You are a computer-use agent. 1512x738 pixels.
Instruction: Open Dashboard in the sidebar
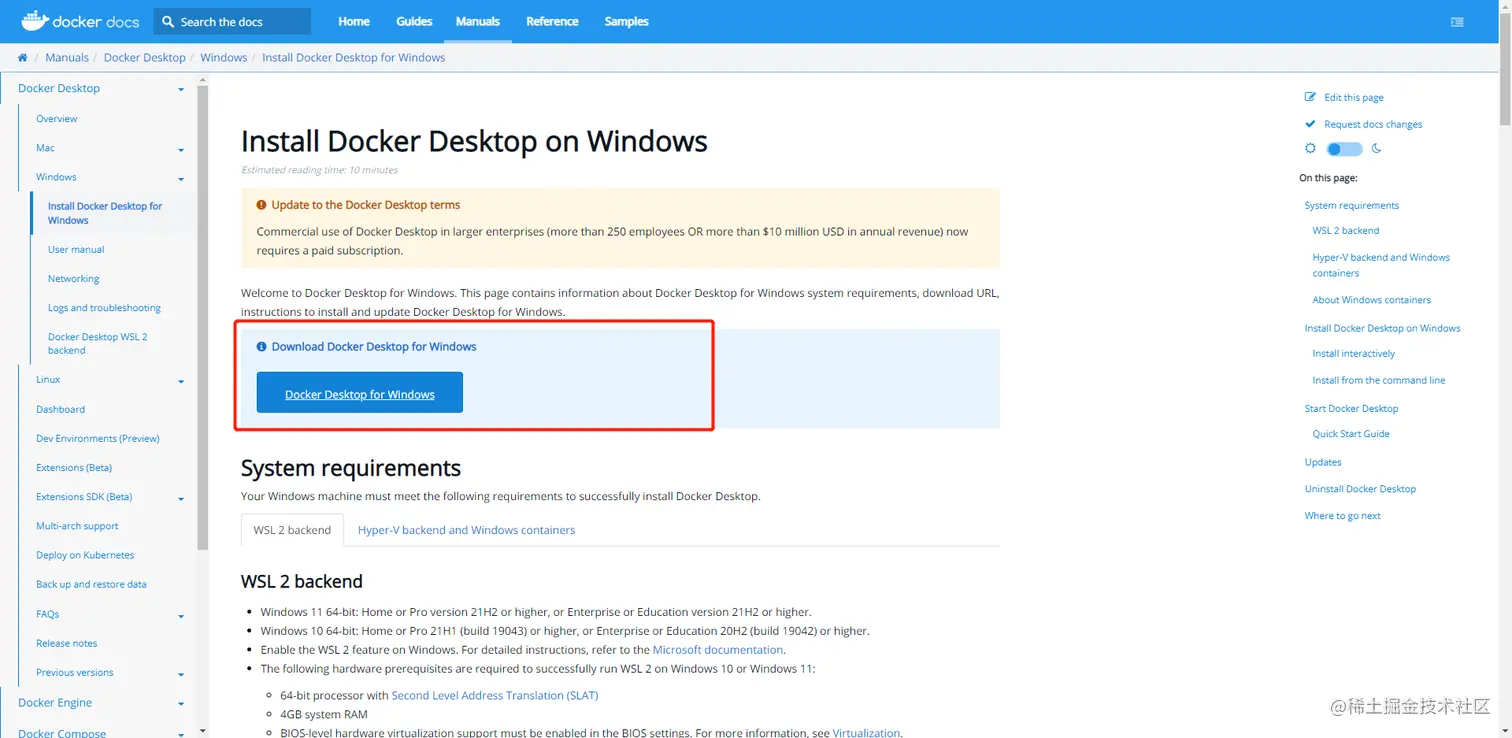pos(60,410)
